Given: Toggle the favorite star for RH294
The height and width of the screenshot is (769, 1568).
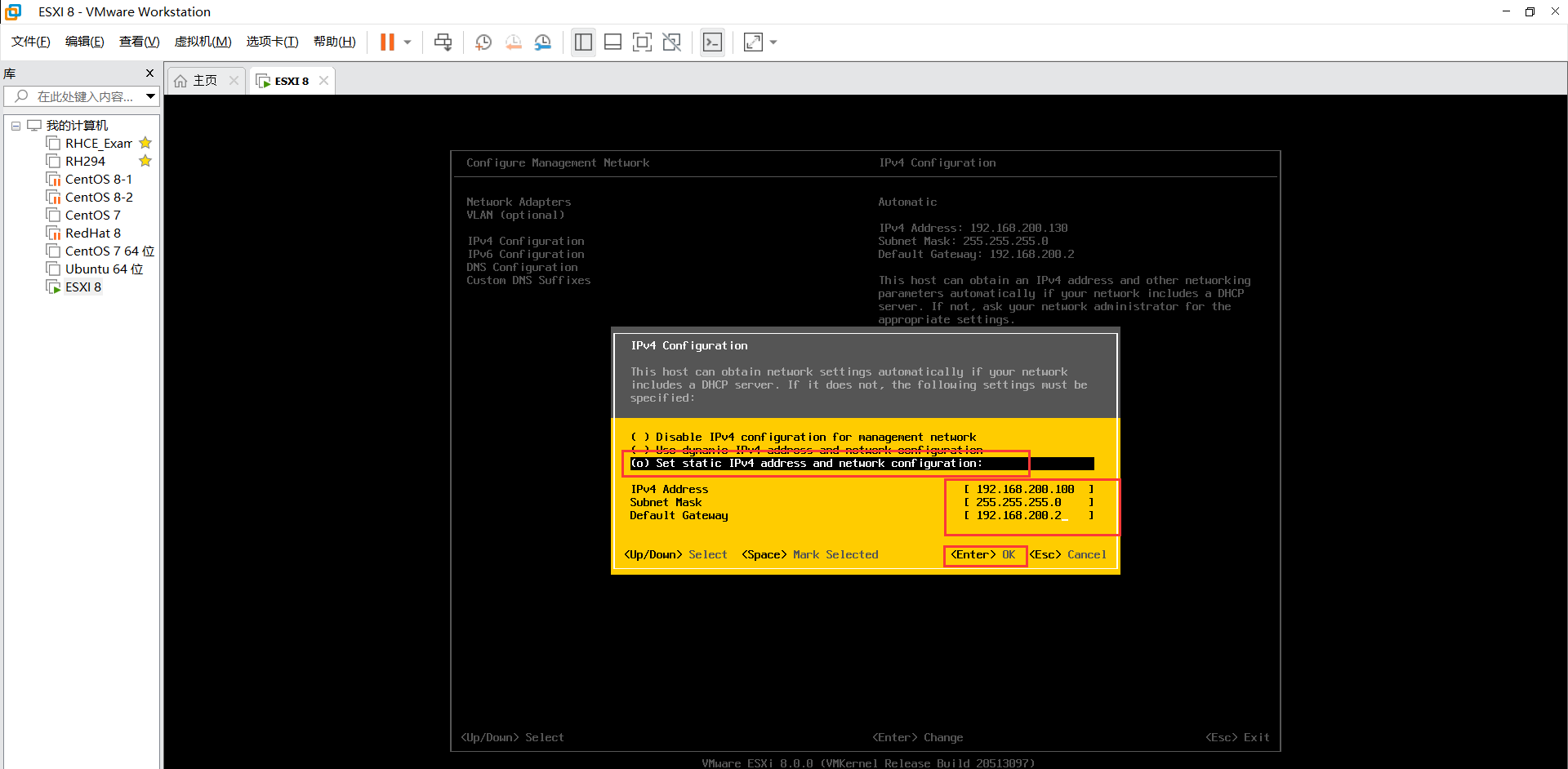Looking at the screenshot, I should click(145, 161).
